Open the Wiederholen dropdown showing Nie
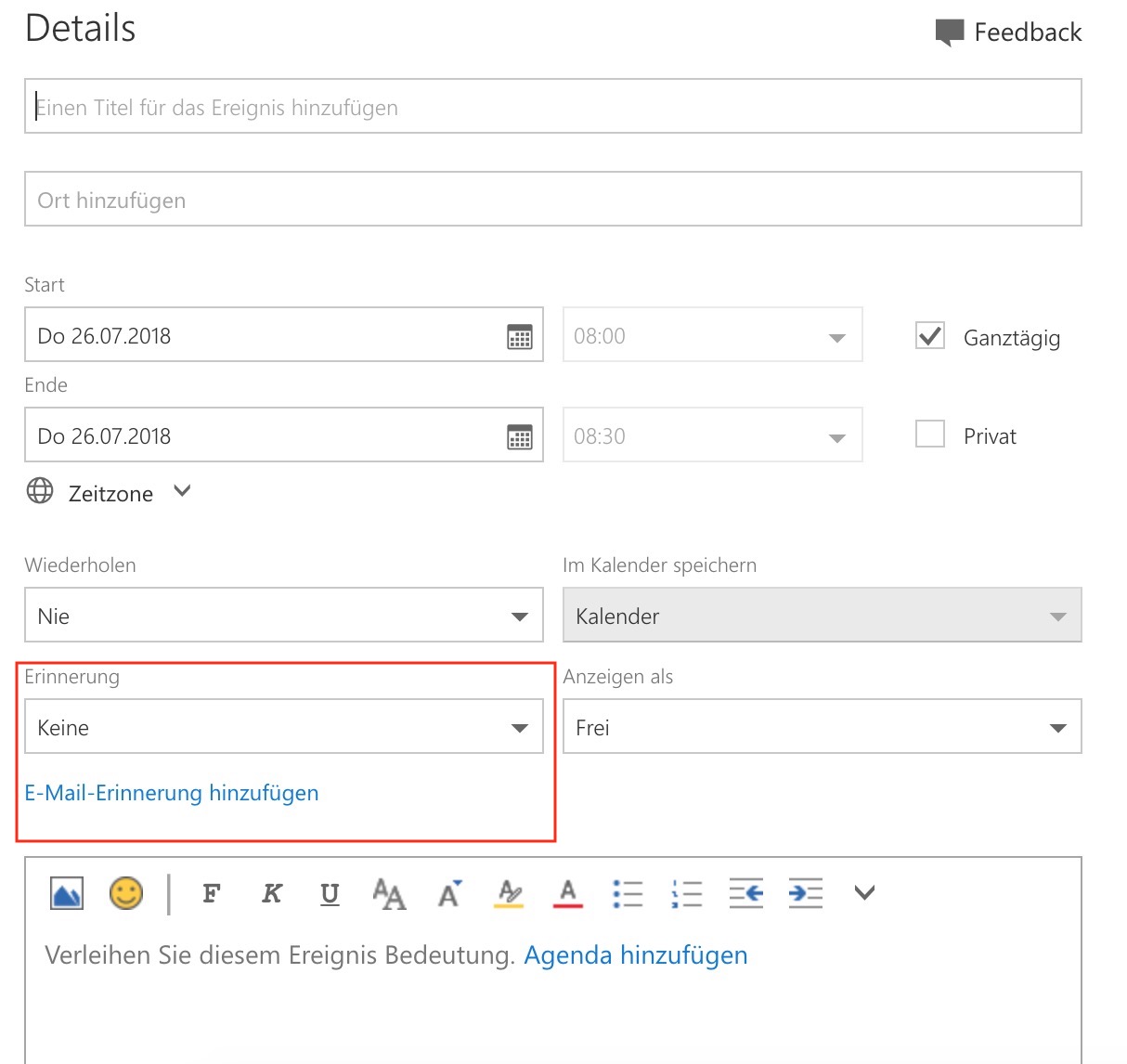This screenshot has width=1127, height=1064. coord(284,616)
